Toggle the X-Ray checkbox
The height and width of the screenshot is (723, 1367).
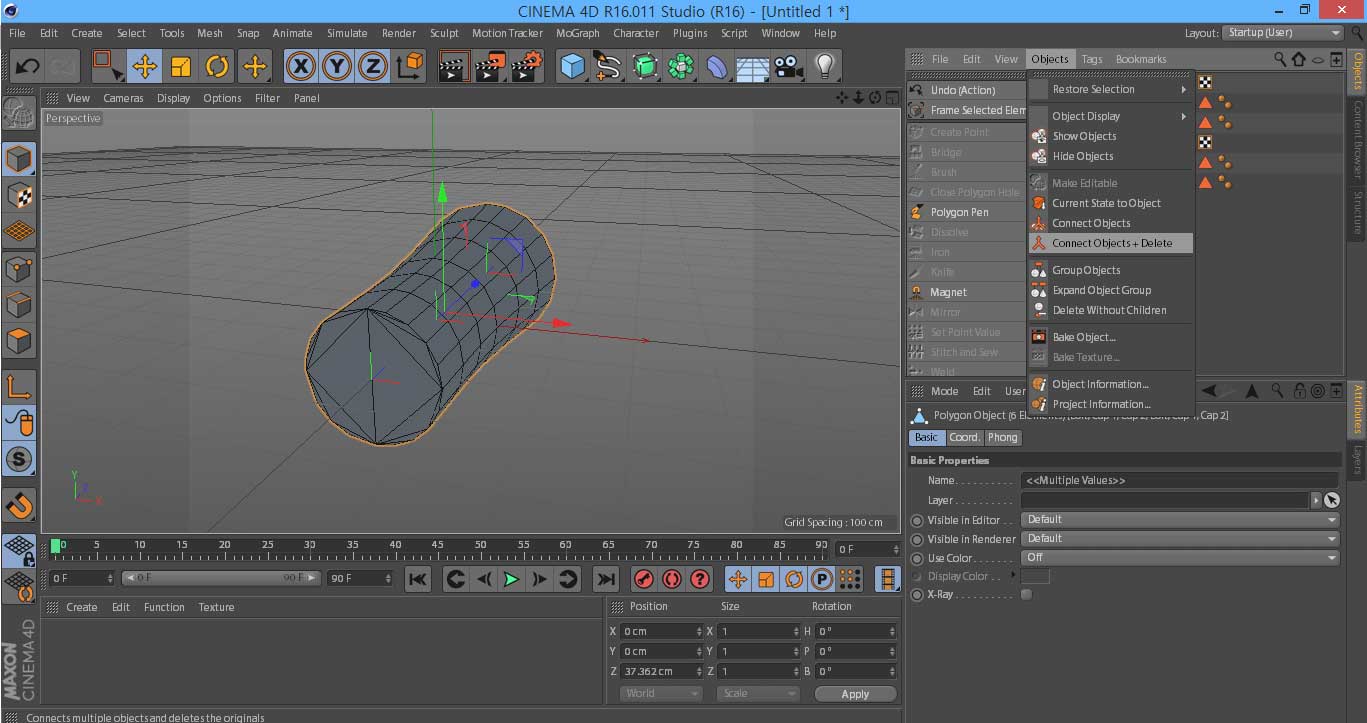click(1026, 595)
